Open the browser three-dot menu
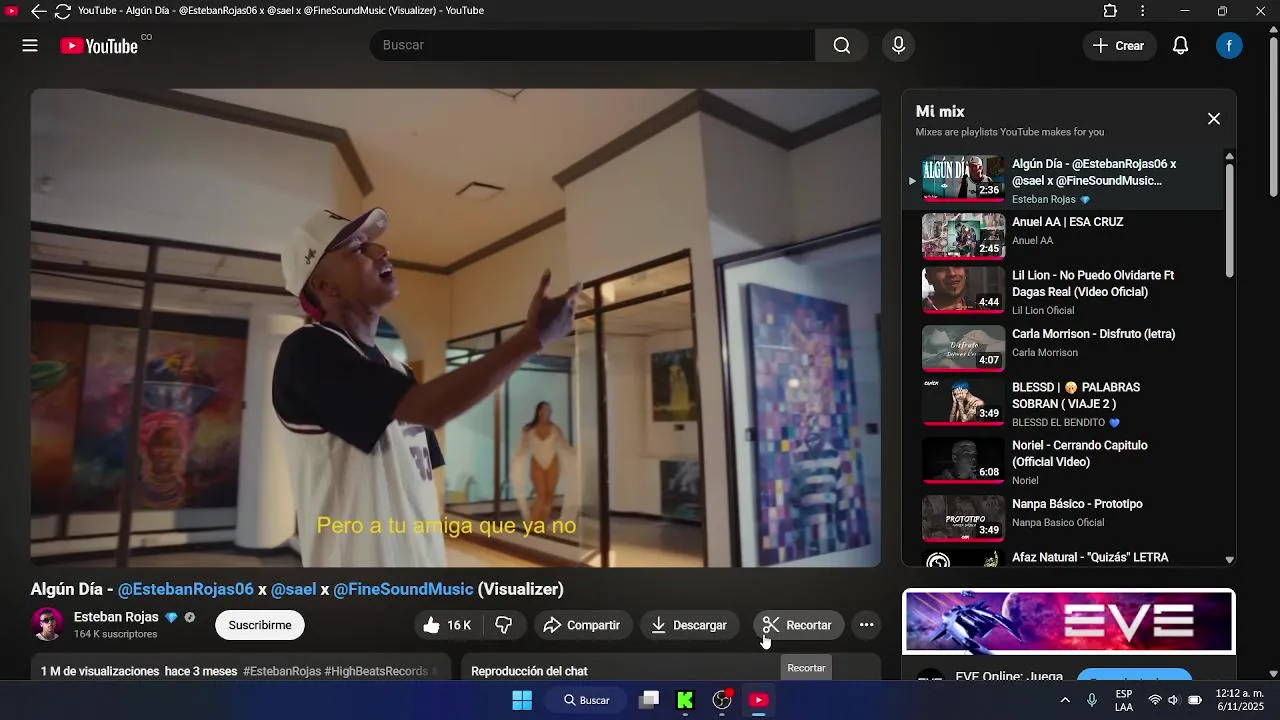Image resolution: width=1280 pixels, height=720 pixels. pyautogui.click(x=1143, y=11)
